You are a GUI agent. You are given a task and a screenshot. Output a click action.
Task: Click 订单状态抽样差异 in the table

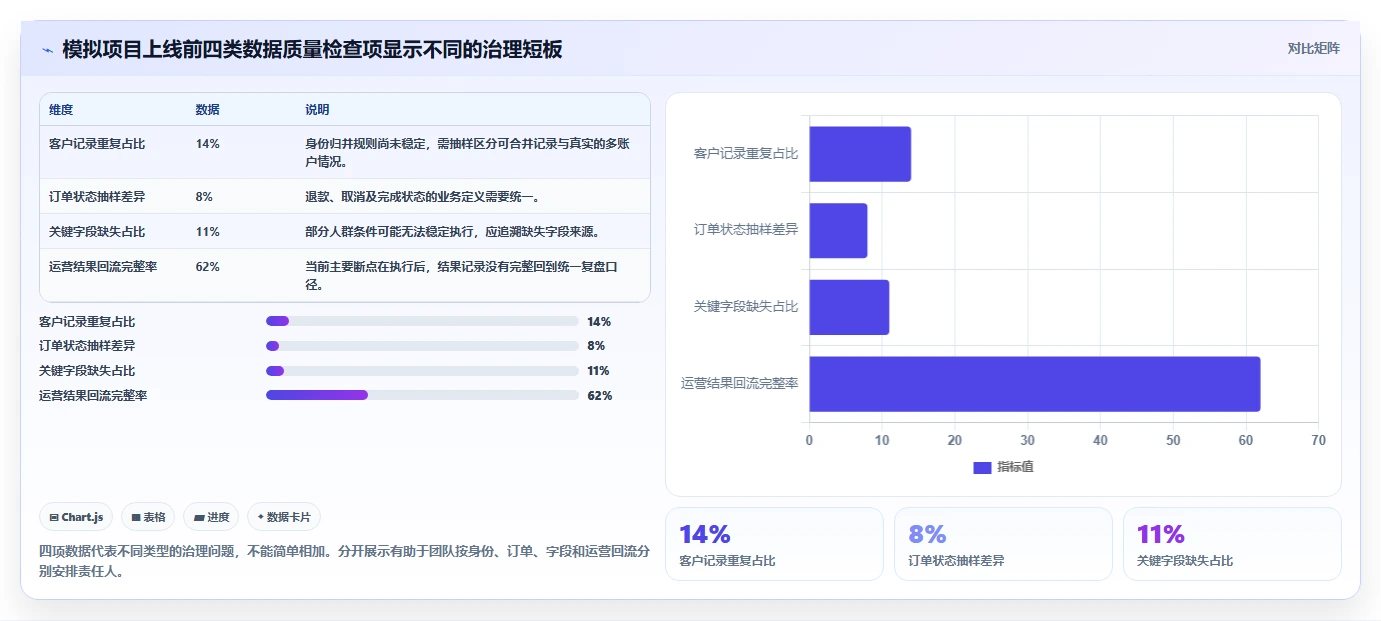point(97,197)
